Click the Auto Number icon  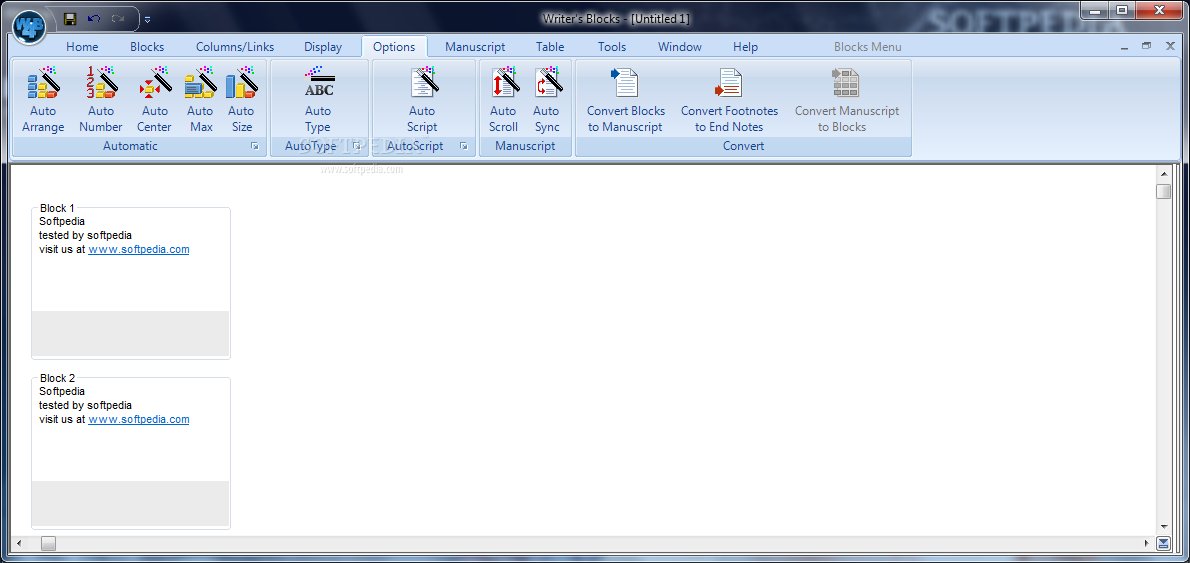coord(100,83)
